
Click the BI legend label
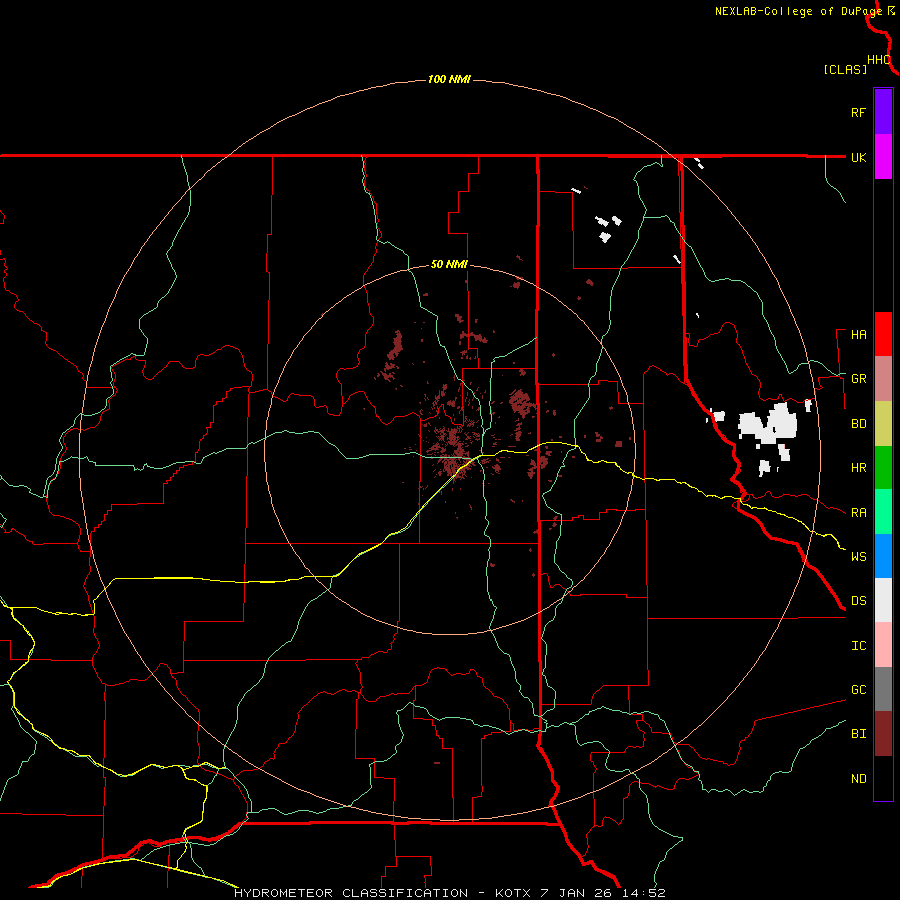pyautogui.click(x=858, y=734)
